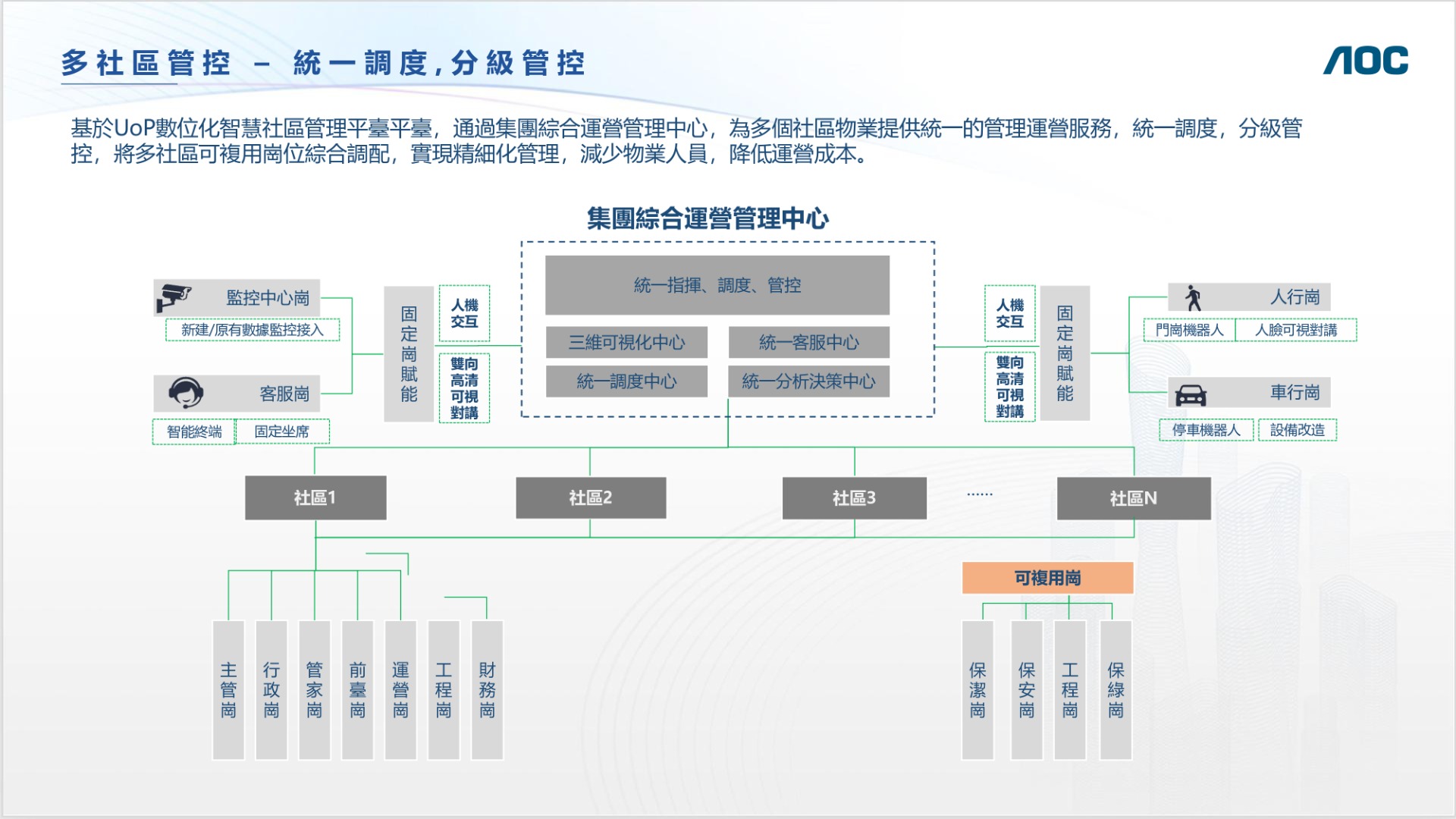Select the 社區1 box
Screen dimensions: 1456x819
click(315, 497)
